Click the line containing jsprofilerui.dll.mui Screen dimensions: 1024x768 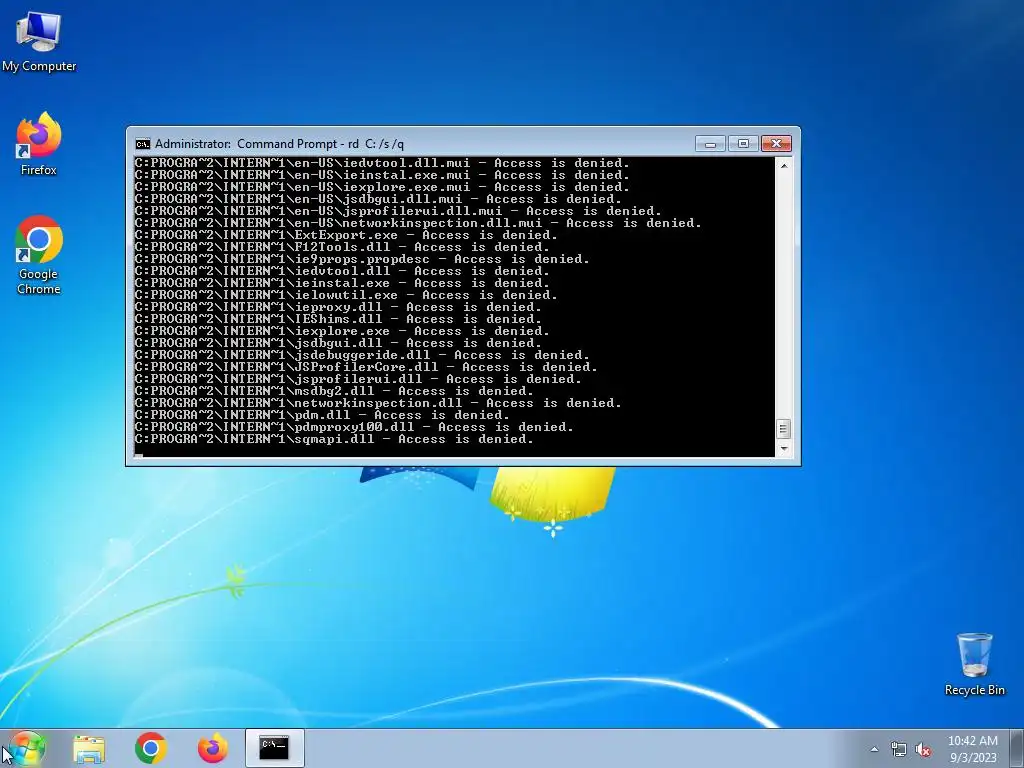point(398,211)
